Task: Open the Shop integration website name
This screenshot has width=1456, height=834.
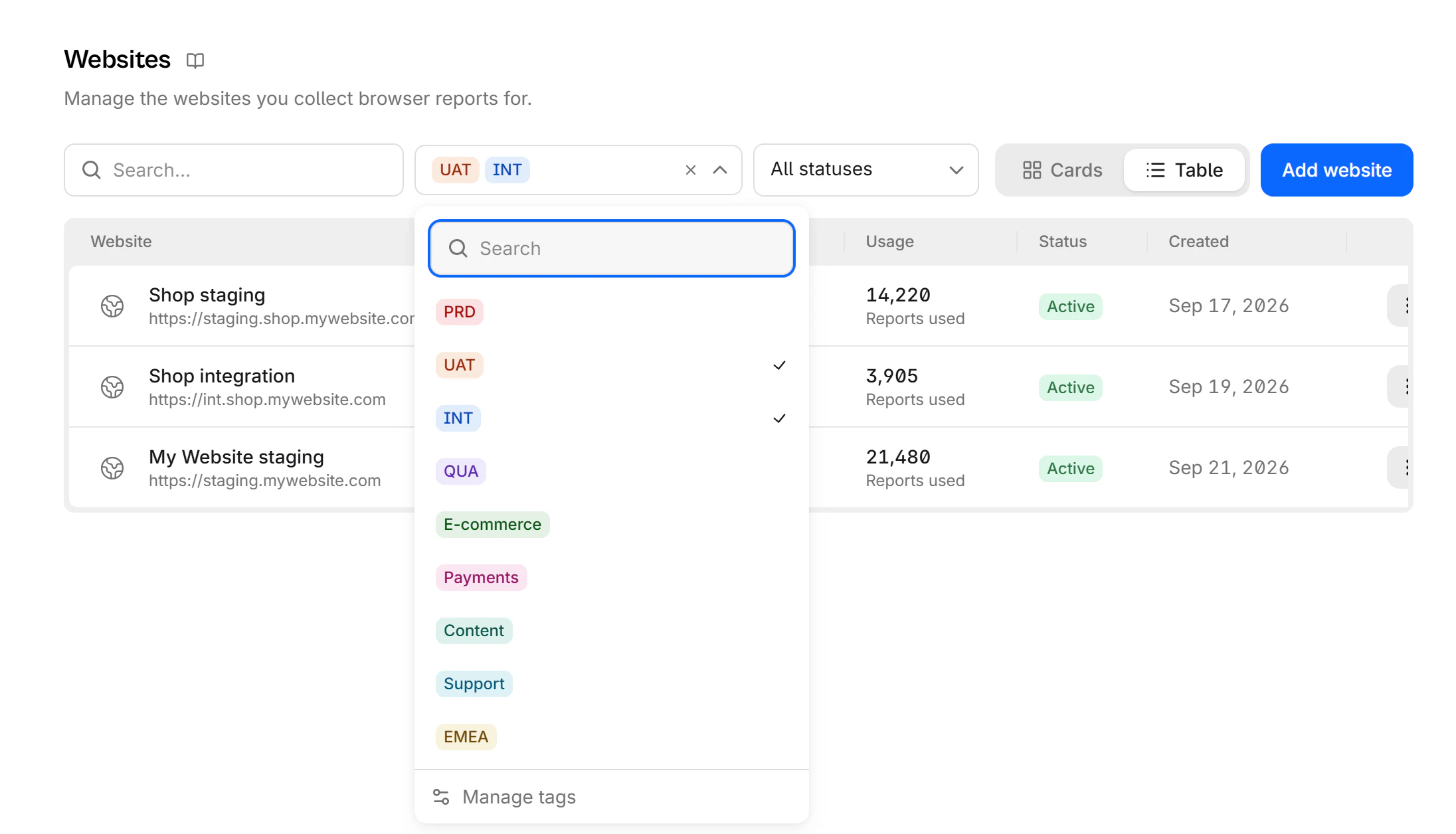Action: (222, 376)
